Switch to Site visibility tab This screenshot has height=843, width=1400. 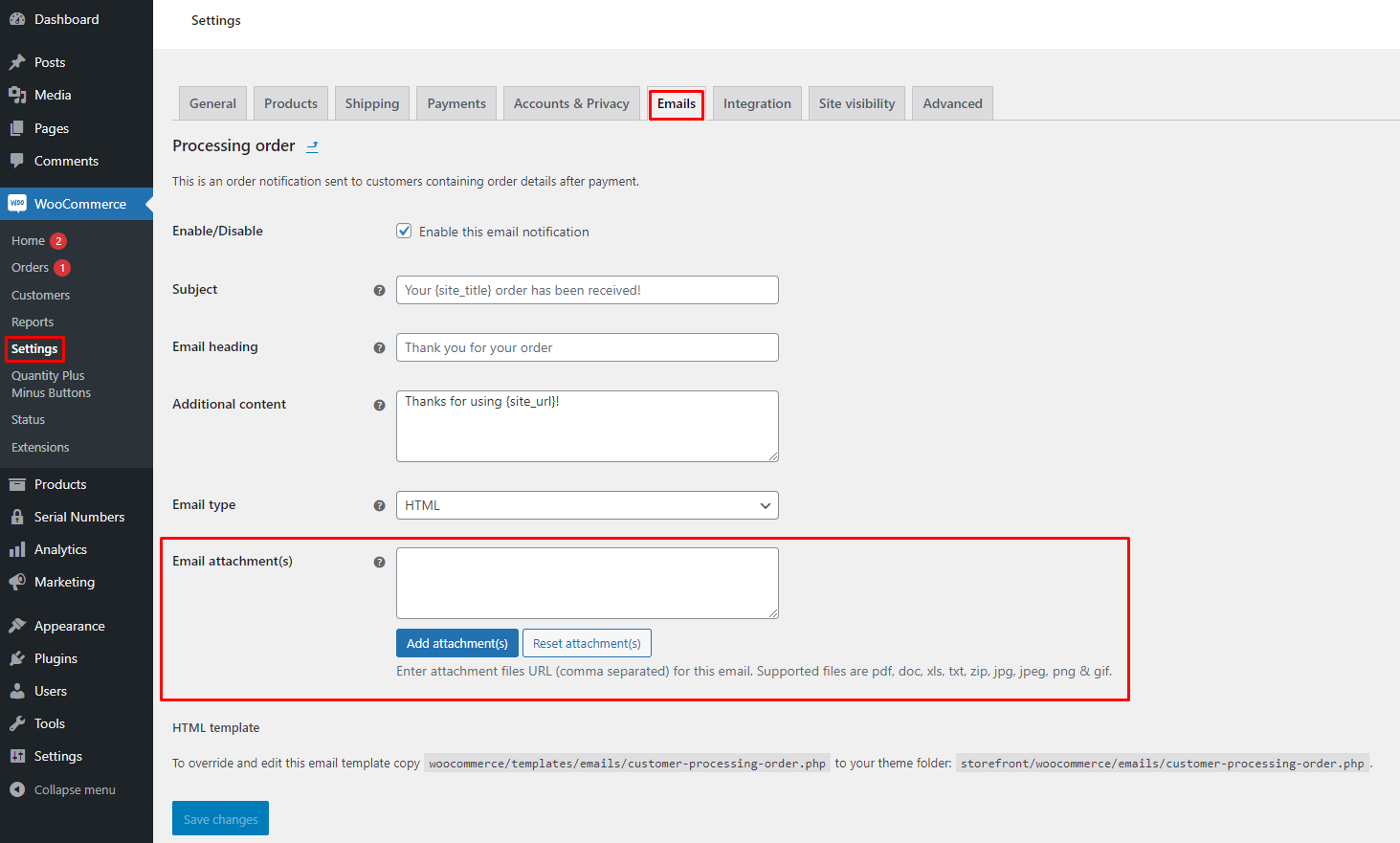coord(856,103)
